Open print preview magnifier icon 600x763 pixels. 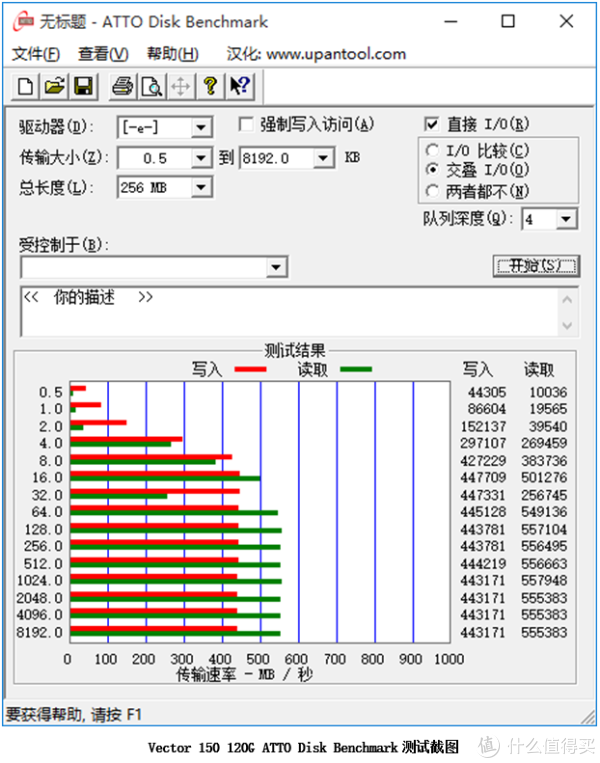152,87
